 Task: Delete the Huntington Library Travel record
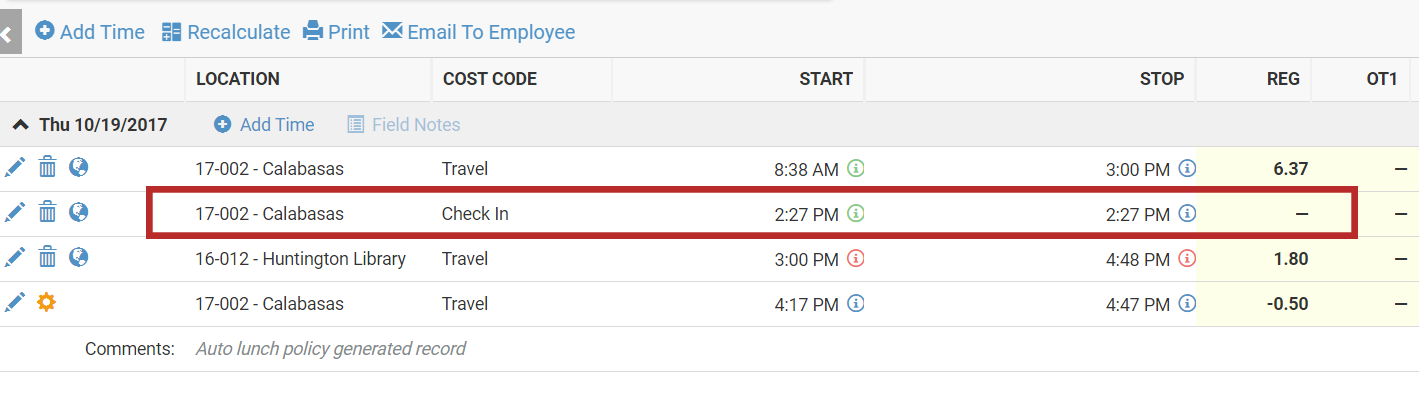(x=47, y=257)
